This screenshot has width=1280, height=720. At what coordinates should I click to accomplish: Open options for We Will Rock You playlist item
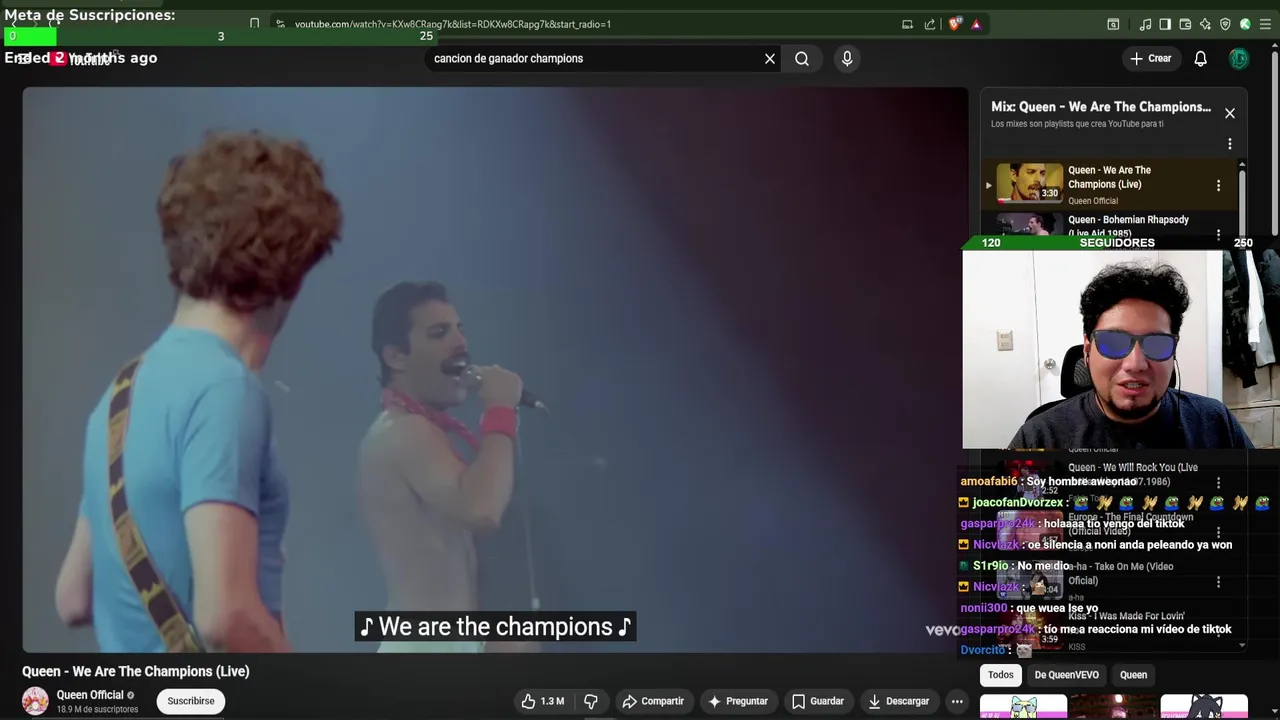1218,483
